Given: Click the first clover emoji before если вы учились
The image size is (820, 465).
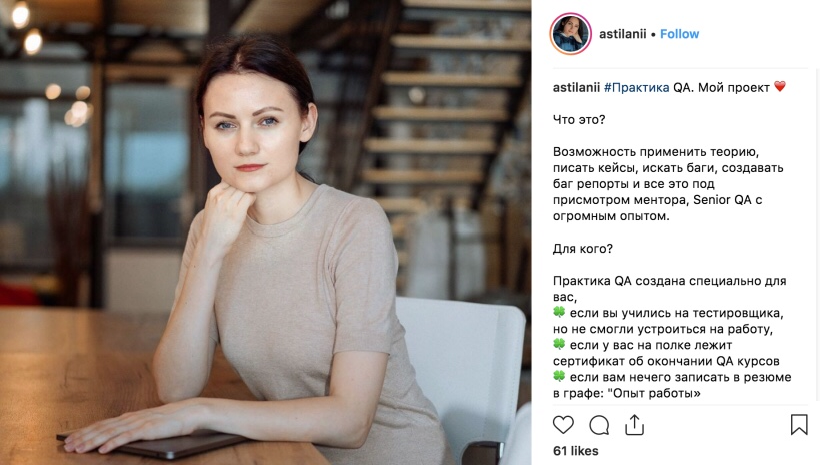Looking at the screenshot, I should pos(559,312).
